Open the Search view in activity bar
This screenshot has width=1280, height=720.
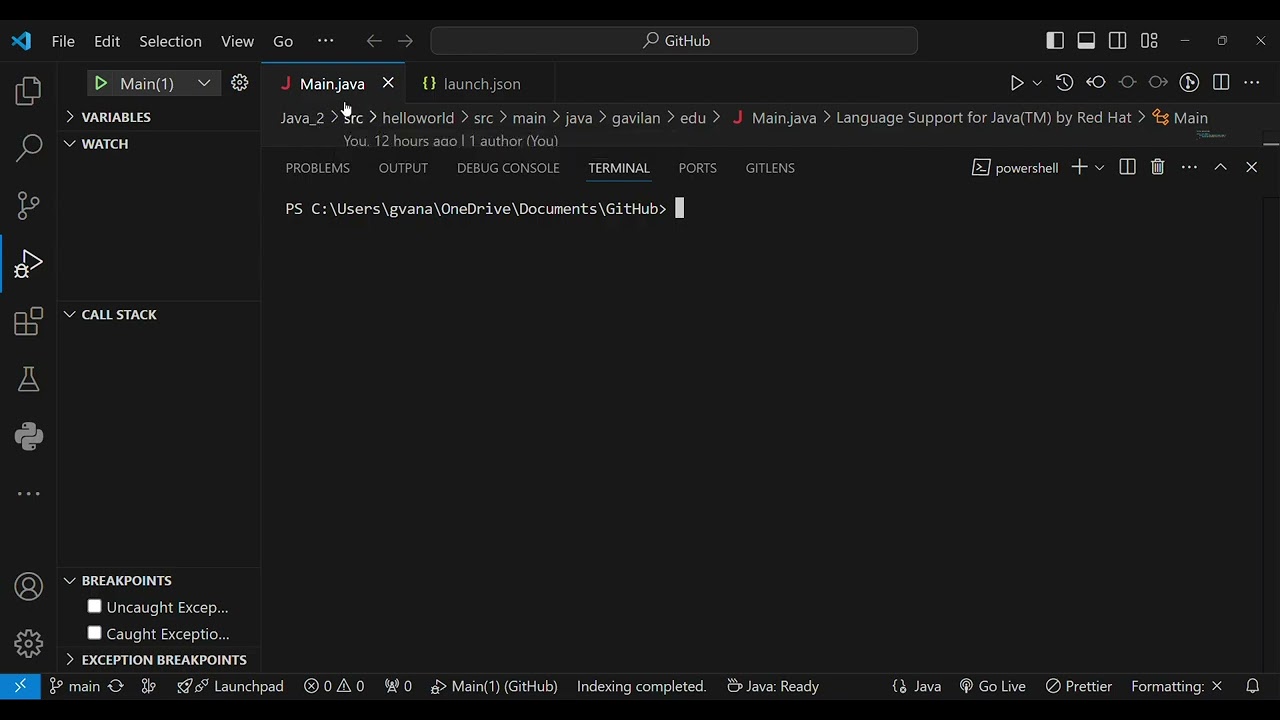[28, 148]
